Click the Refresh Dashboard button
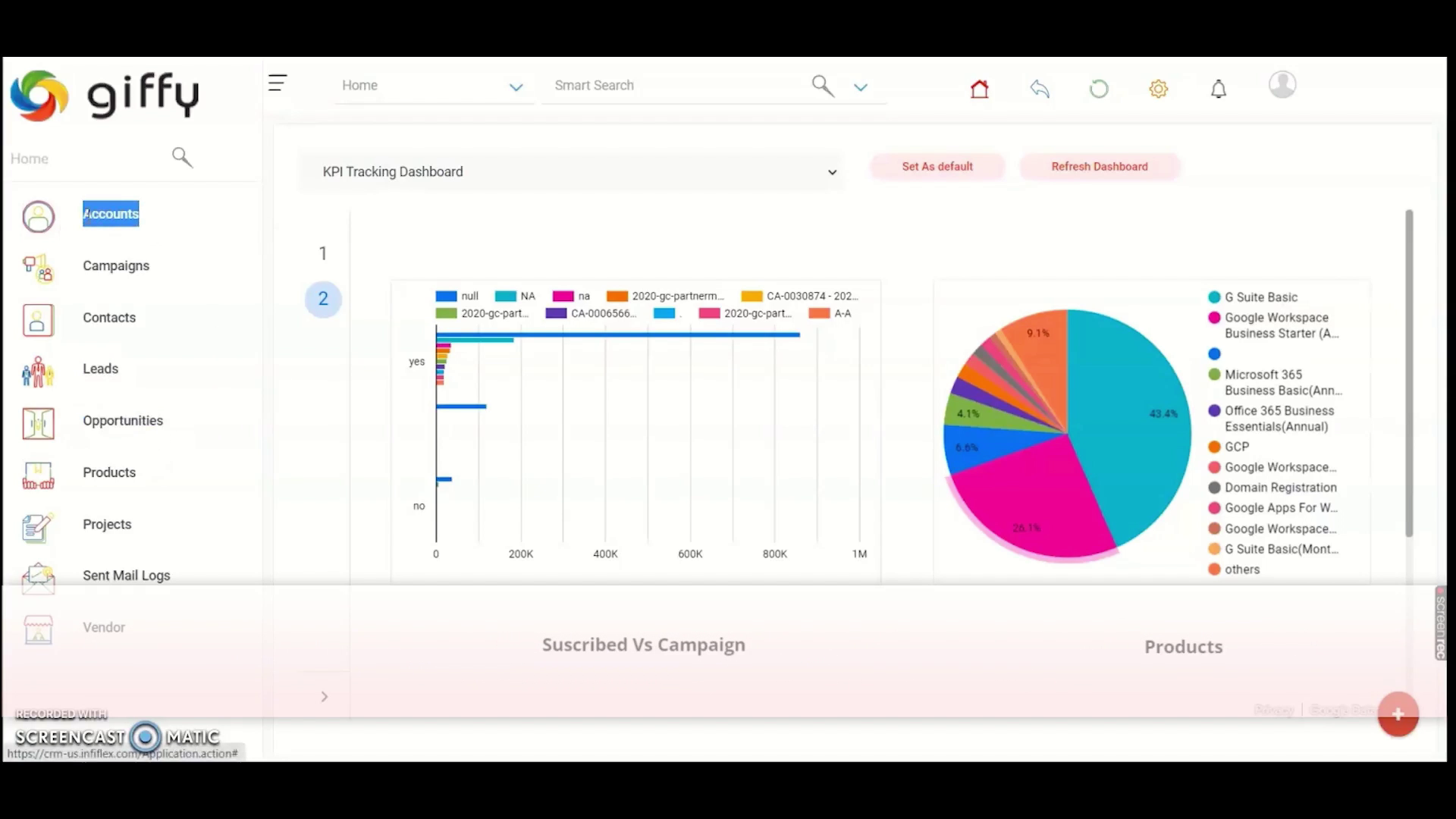Screen dimensions: 1456x819 click(1100, 166)
